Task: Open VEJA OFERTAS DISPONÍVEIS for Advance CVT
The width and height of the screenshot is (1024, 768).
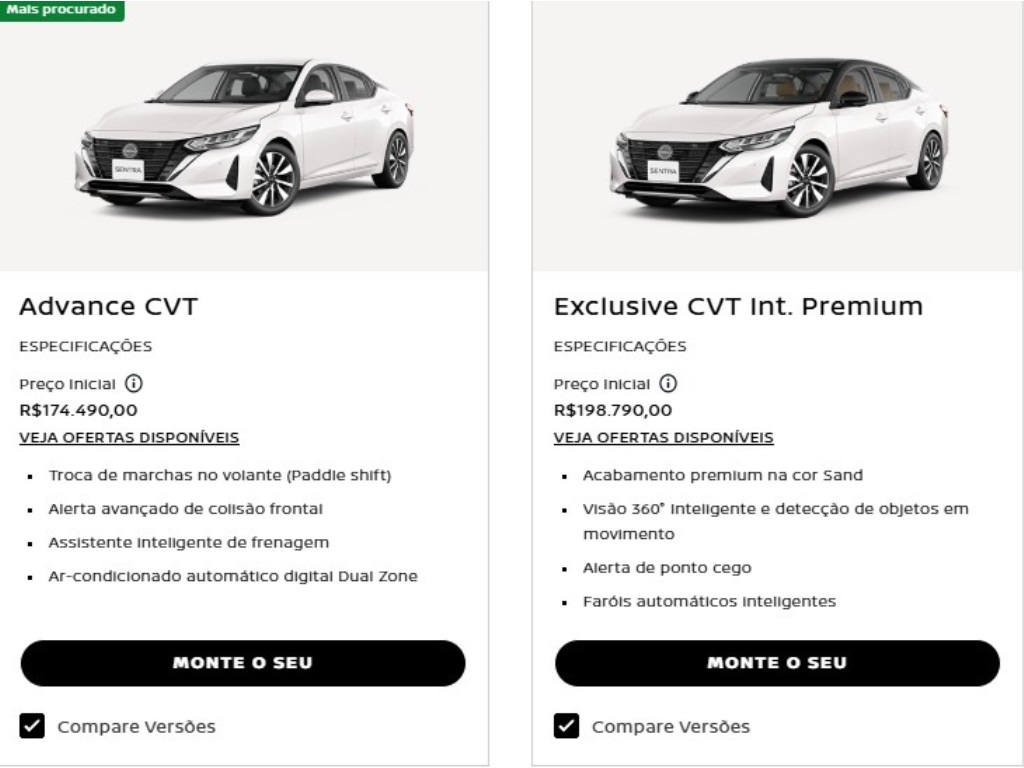Action: (x=129, y=438)
